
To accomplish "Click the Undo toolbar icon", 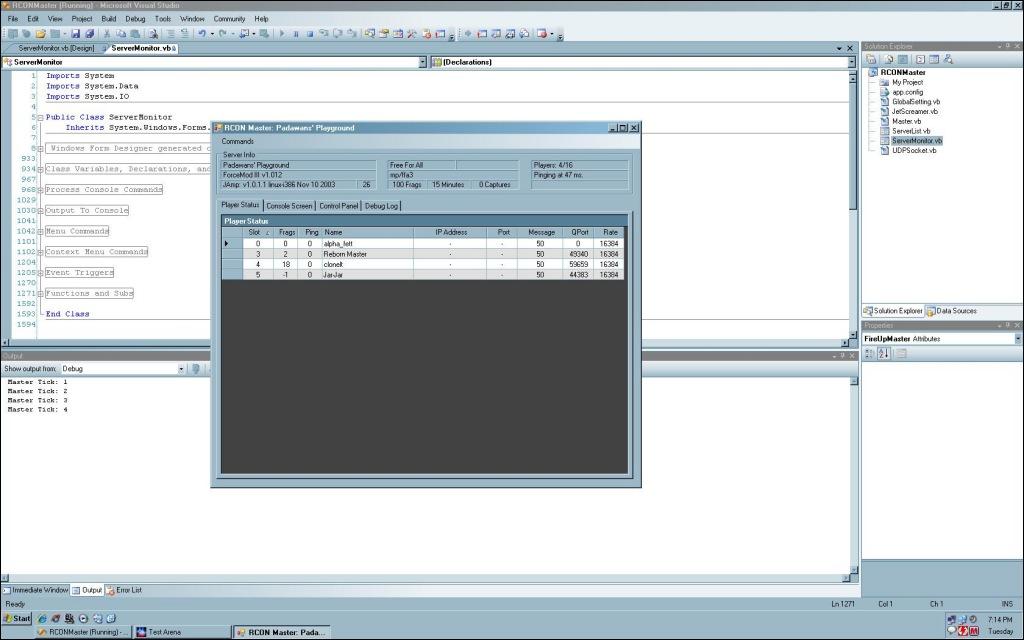I will (x=202, y=33).
